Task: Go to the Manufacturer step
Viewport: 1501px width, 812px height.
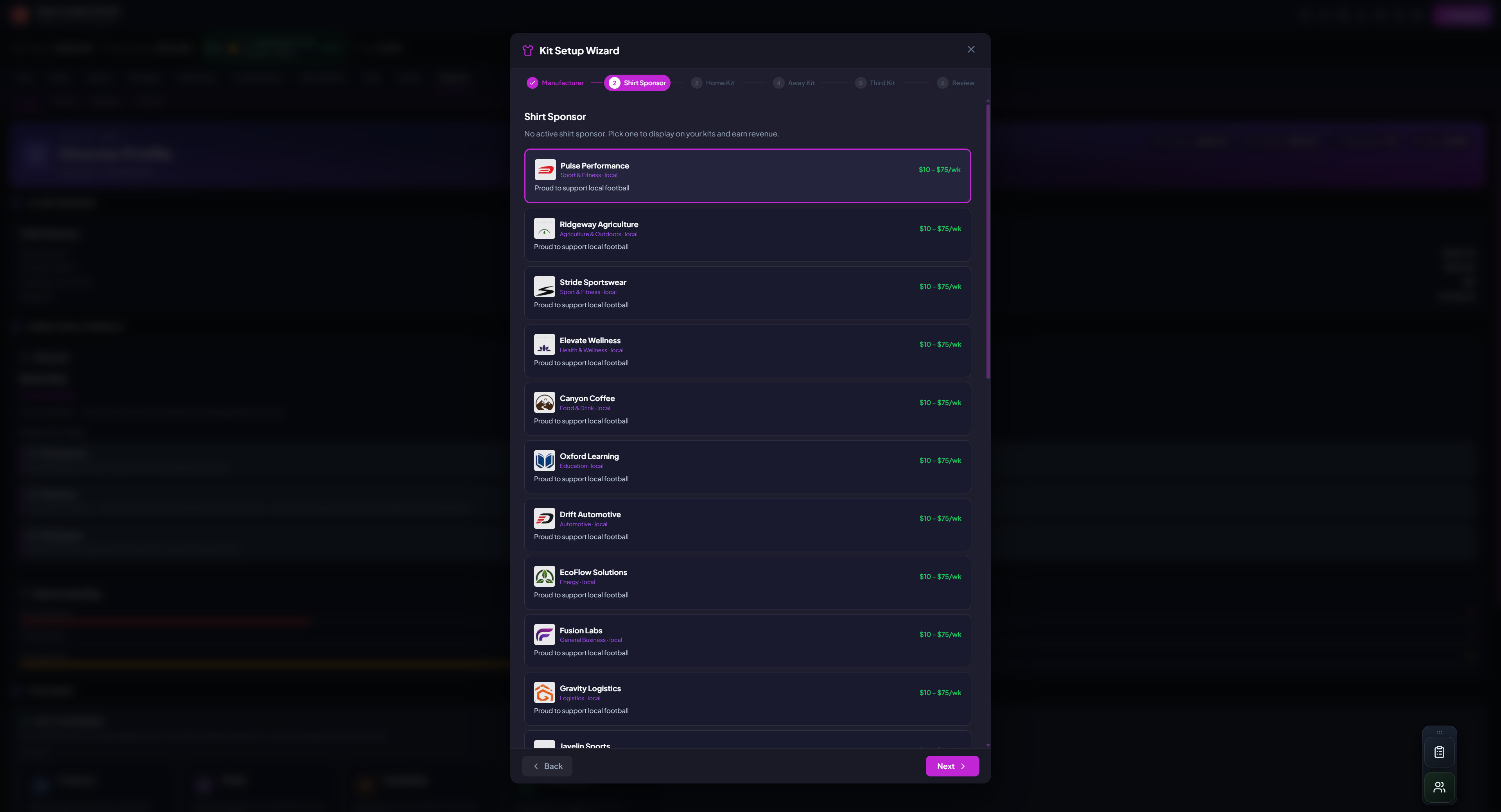Action: pyautogui.click(x=555, y=83)
